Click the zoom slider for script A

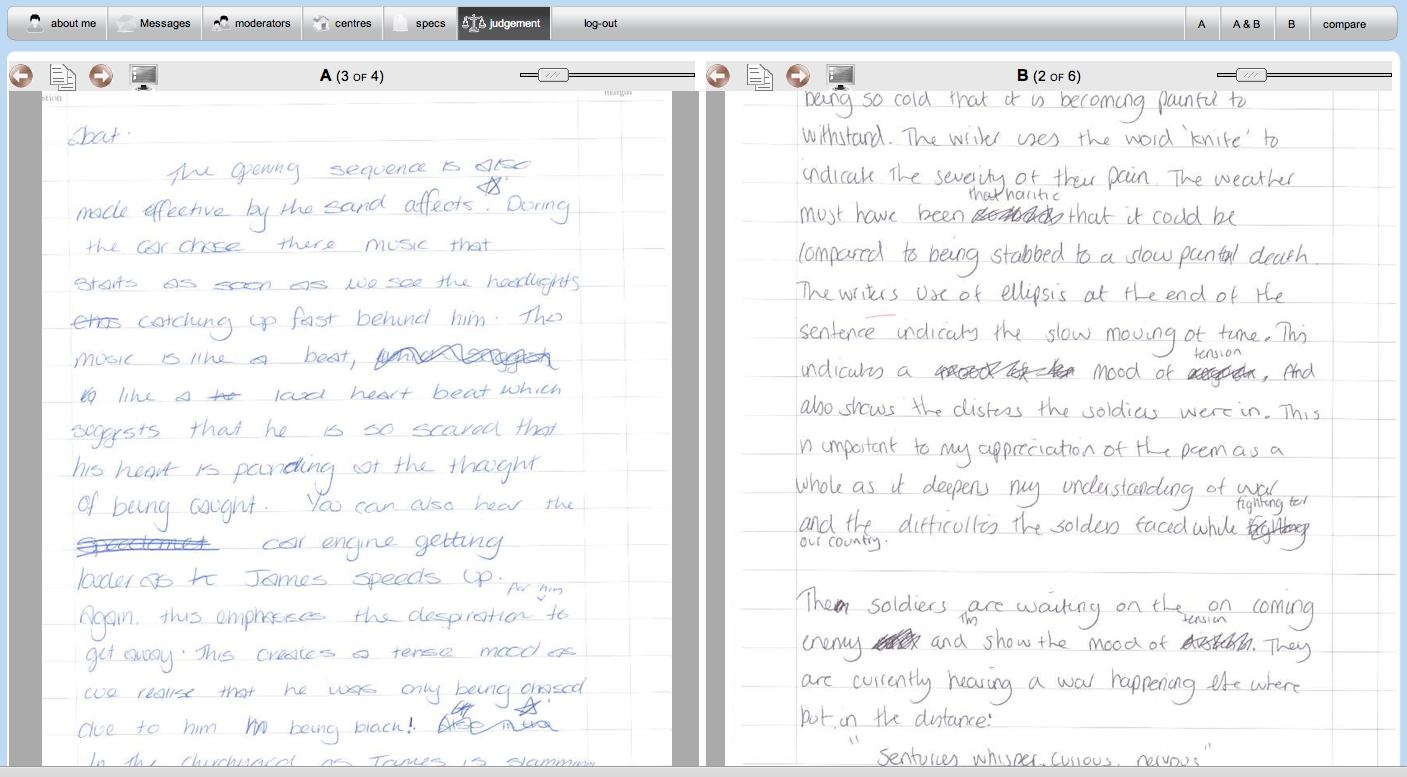coord(553,75)
